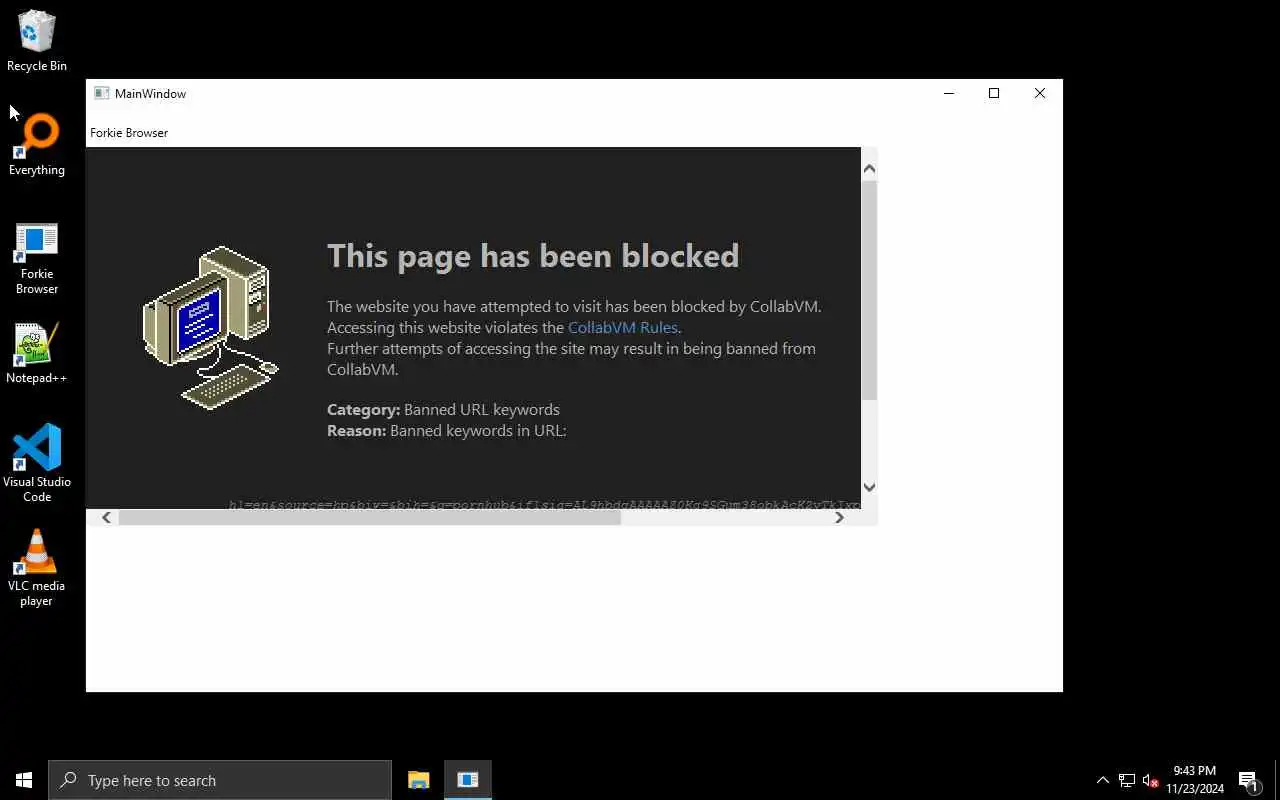This screenshot has height=800, width=1280.
Task: Click the MainWindow app taskbar button
Action: click(x=468, y=780)
